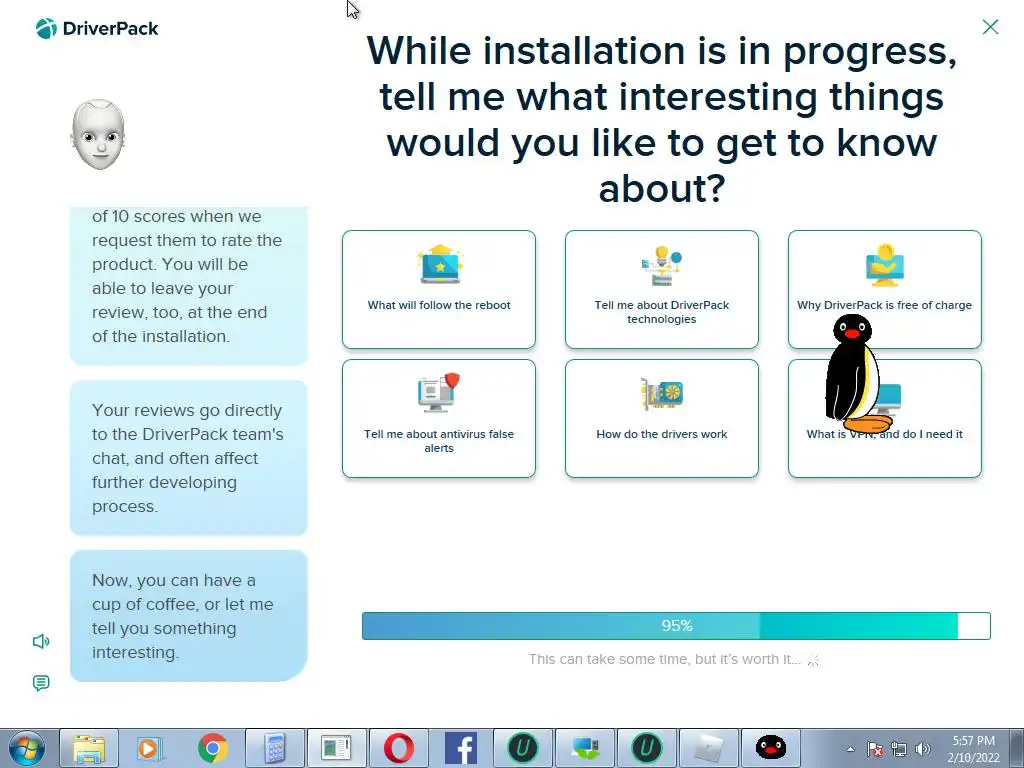Open the clock showing 5:57 PM
The height and width of the screenshot is (768, 1024).
tap(974, 749)
